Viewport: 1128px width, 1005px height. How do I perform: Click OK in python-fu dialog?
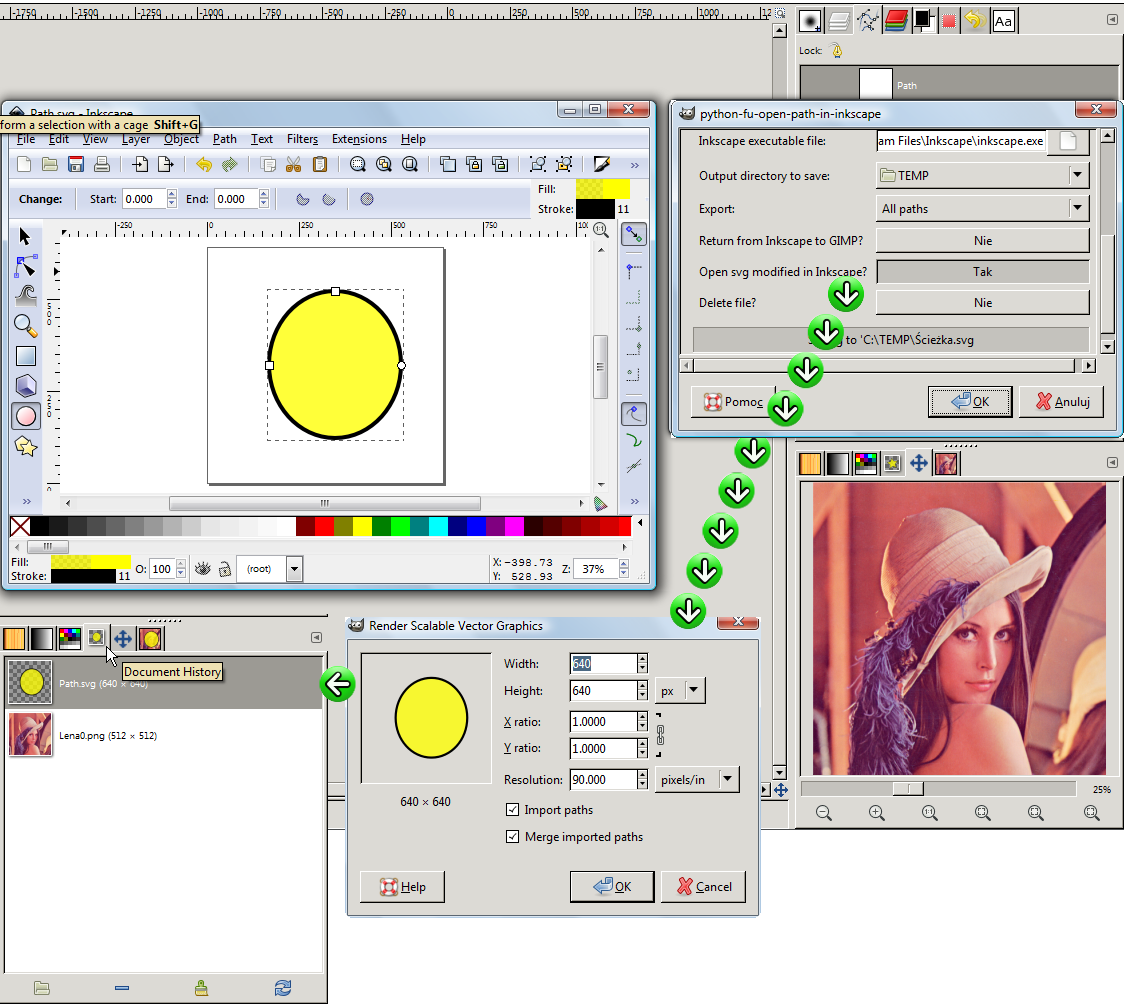coord(970,401)
